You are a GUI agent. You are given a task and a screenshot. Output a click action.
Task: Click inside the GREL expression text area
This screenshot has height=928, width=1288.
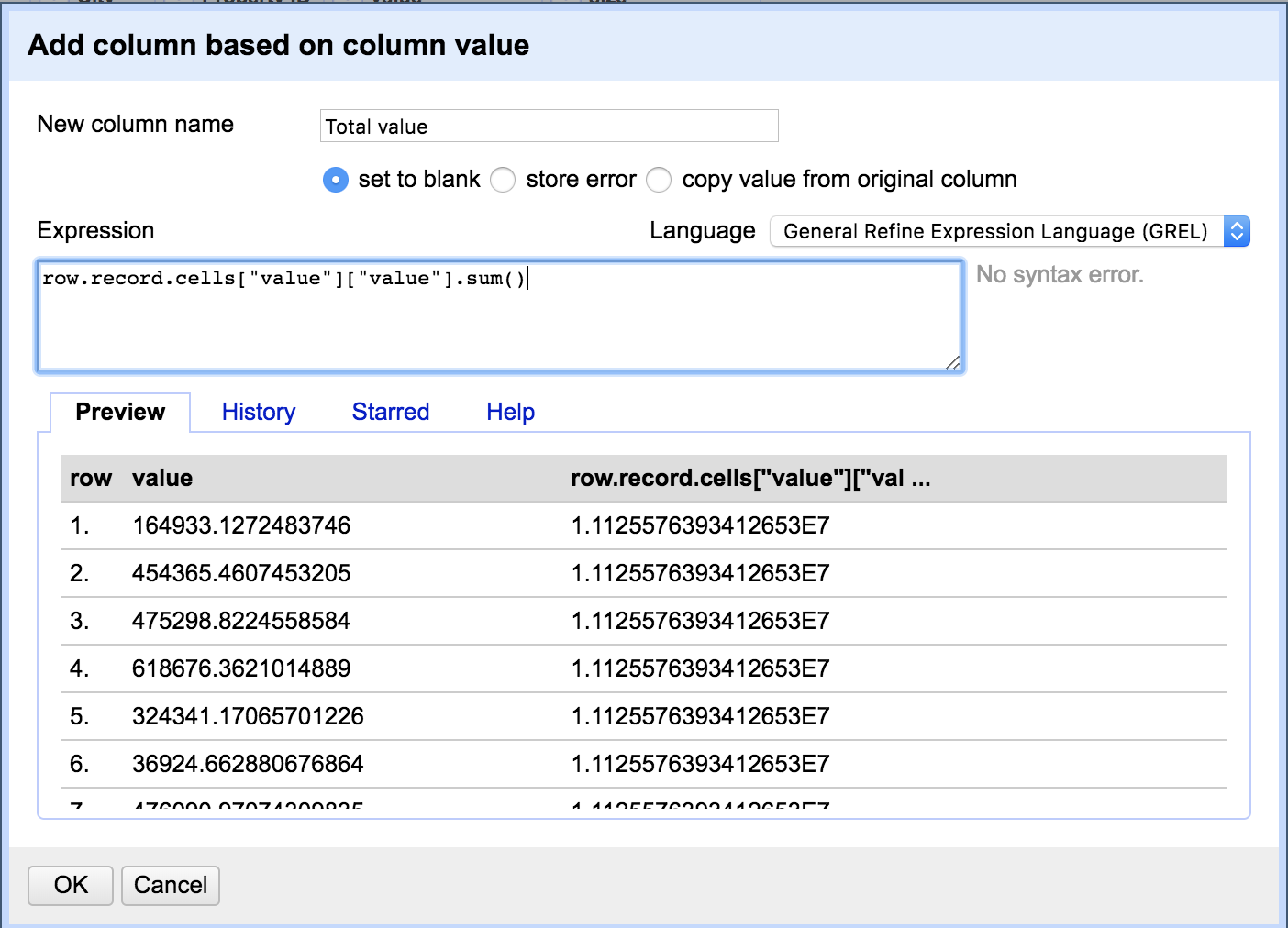(x=499, y=316)
